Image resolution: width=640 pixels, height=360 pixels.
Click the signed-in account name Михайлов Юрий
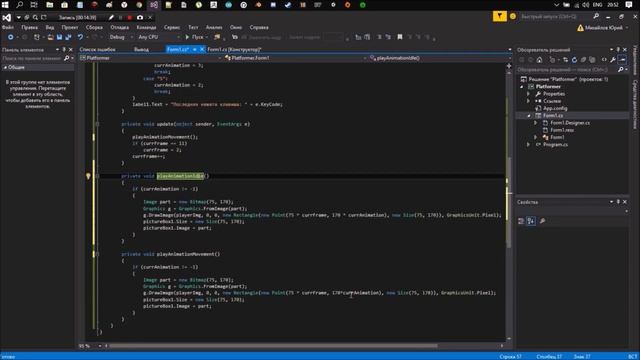point(604,28)
